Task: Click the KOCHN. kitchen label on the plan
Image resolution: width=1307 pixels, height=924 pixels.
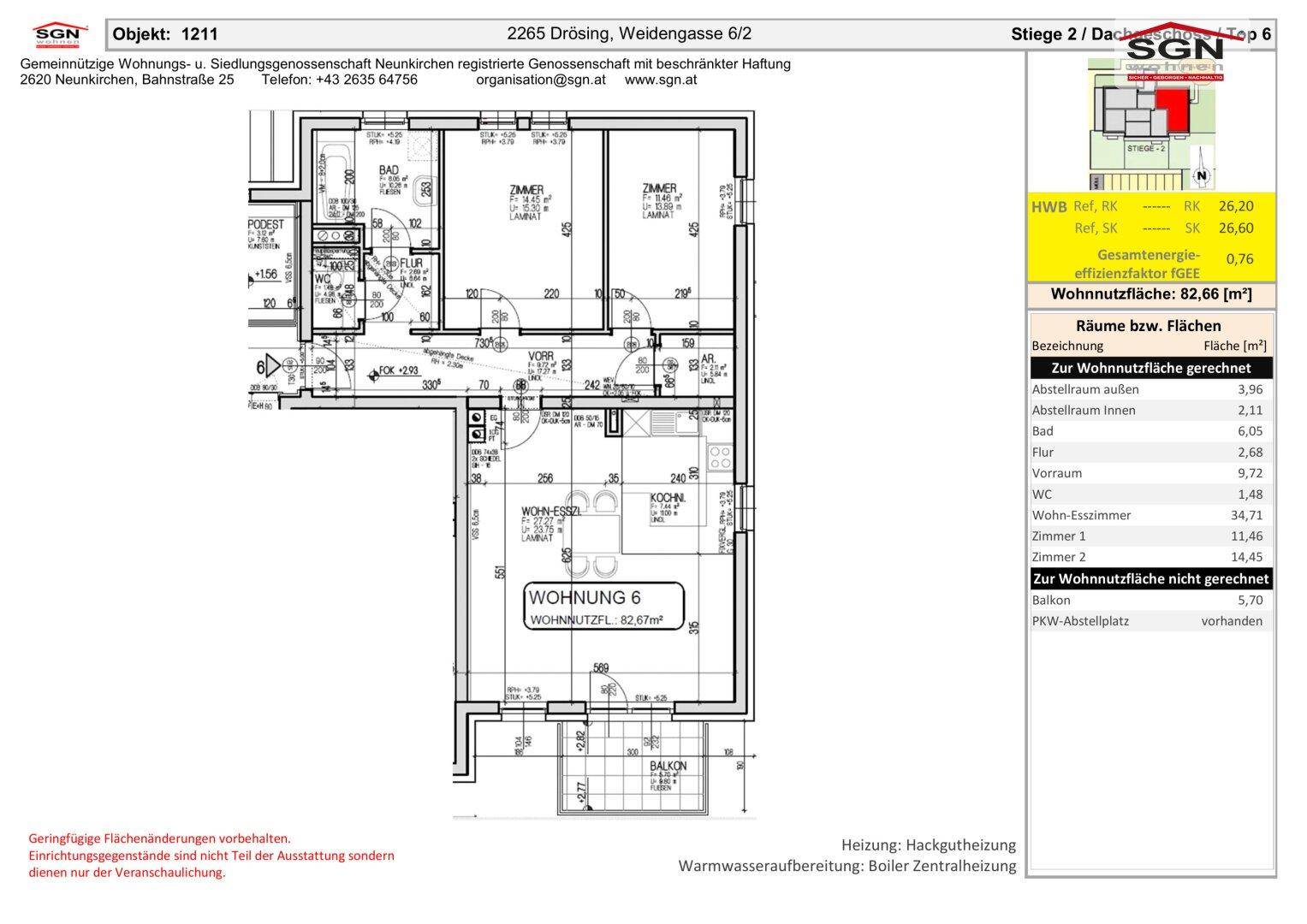Action: [667, 498]
